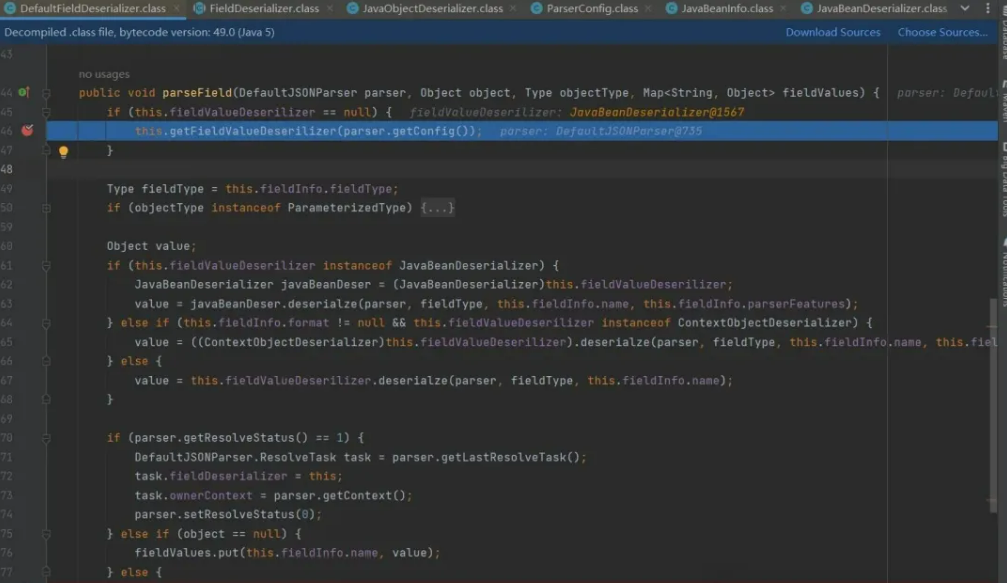Click the fold end marker on line 47
Screen dimensions: 1007x583
(46, 150)
